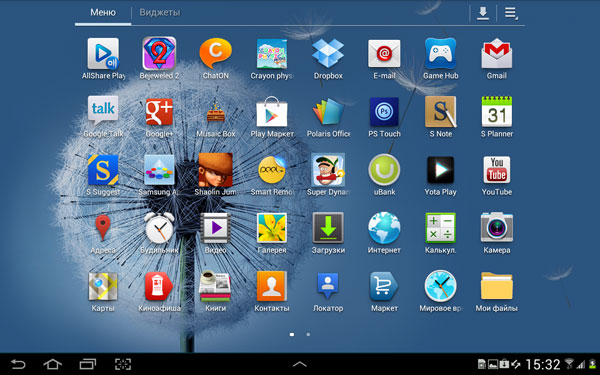Open Dropbox app
The width and height of the screenshot is (600, 375).
coord(328,54)
